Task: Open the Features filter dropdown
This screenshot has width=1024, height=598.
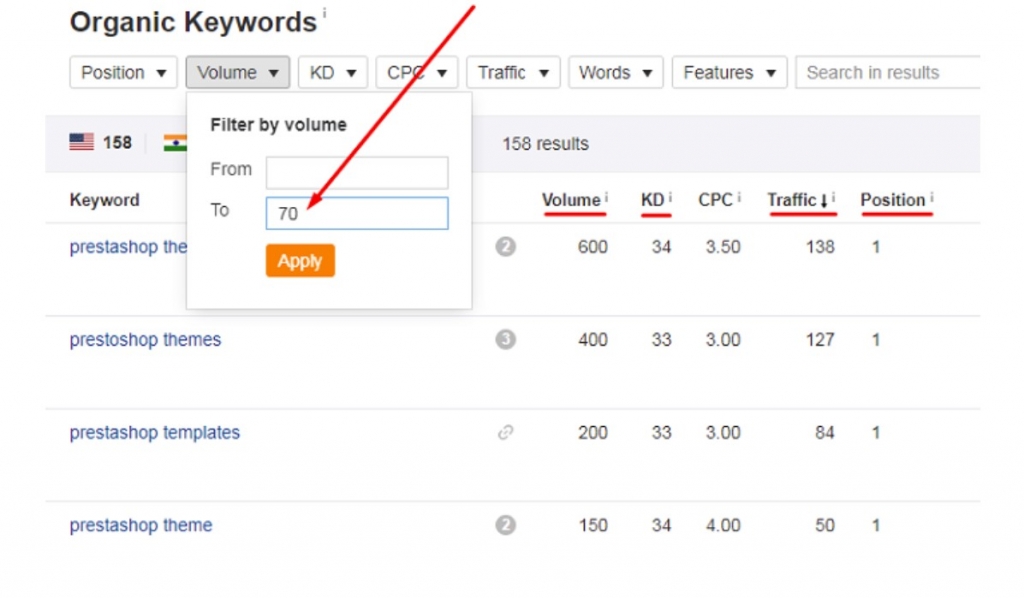Action: pyautogui.click(x=729, y=72)
